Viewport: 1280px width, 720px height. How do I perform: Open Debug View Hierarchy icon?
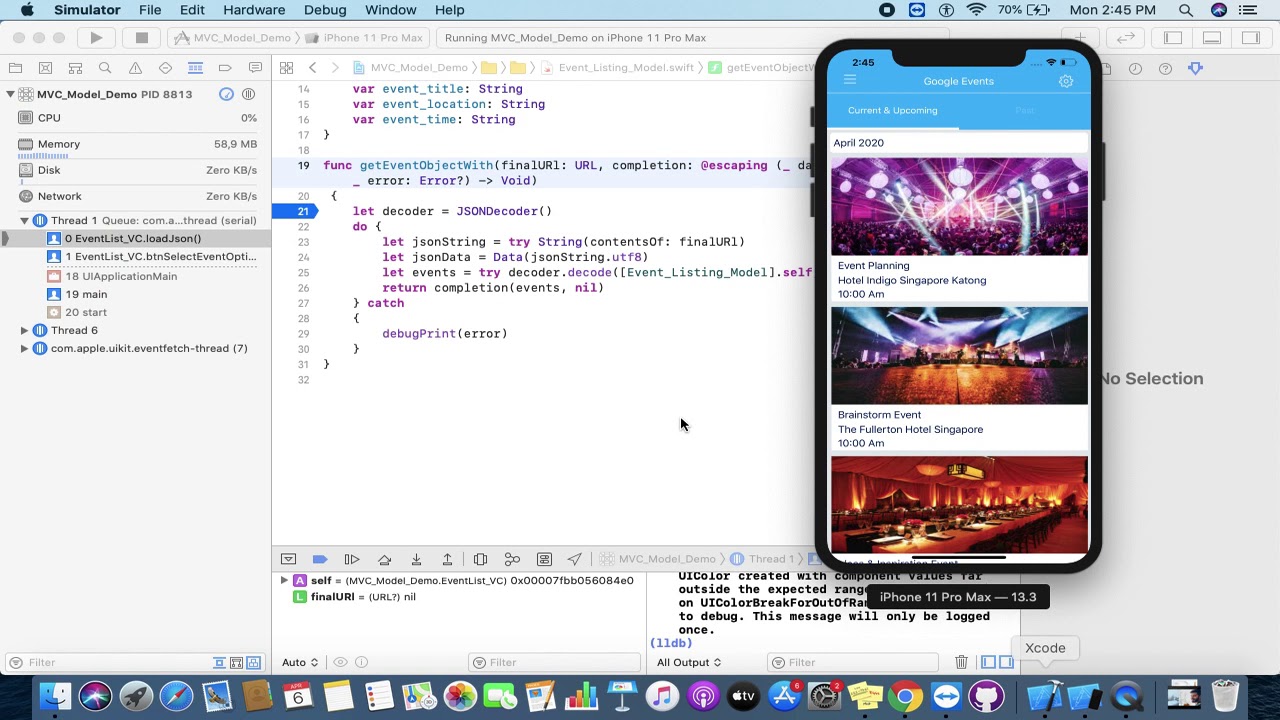click(480, 559)
